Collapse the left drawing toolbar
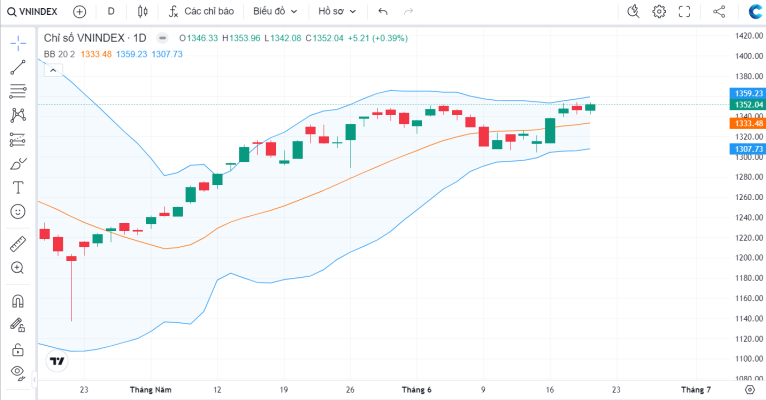This screenshot has height=400, width=766. (34, 379)
